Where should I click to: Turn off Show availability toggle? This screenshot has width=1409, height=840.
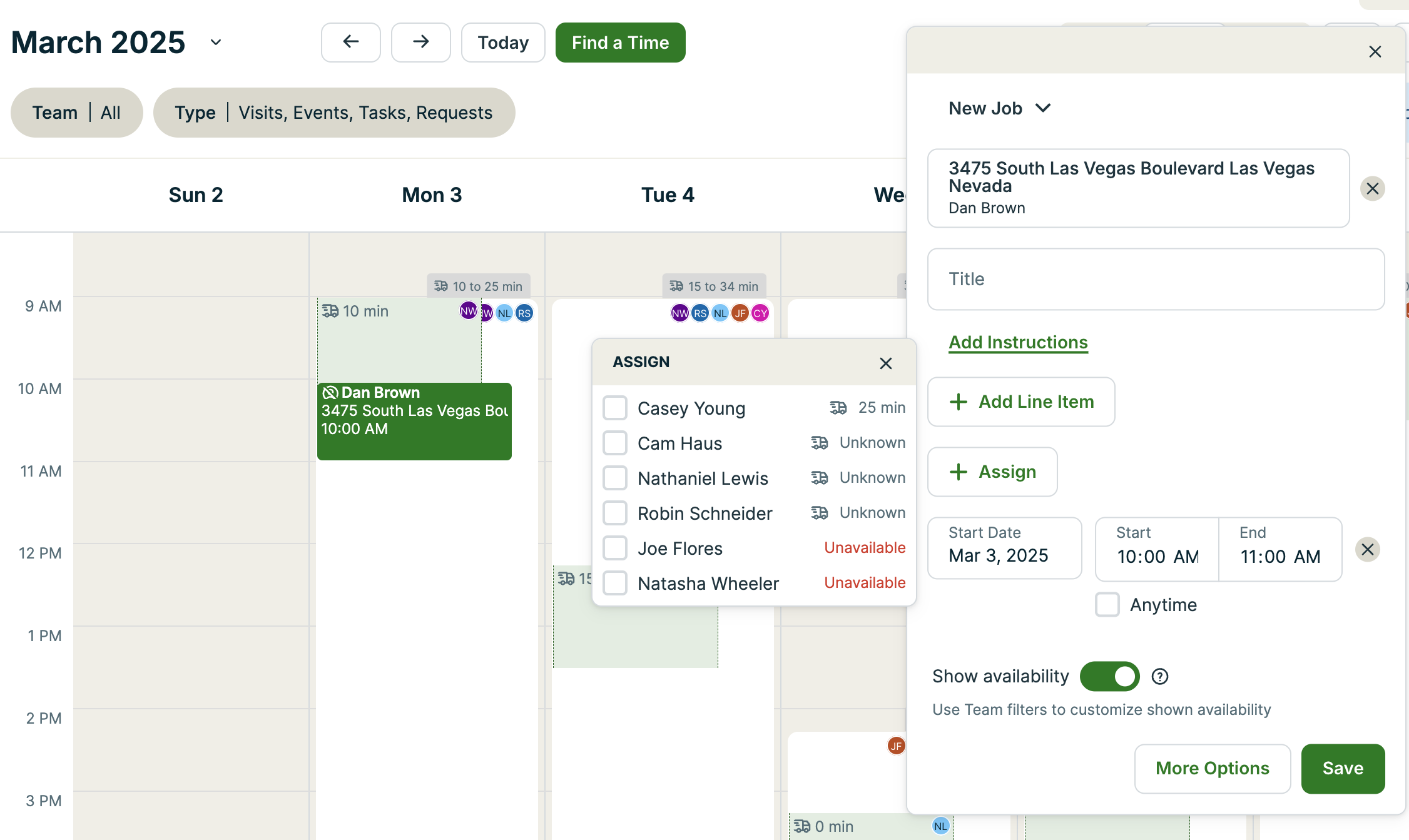(x=1110, y=677)
